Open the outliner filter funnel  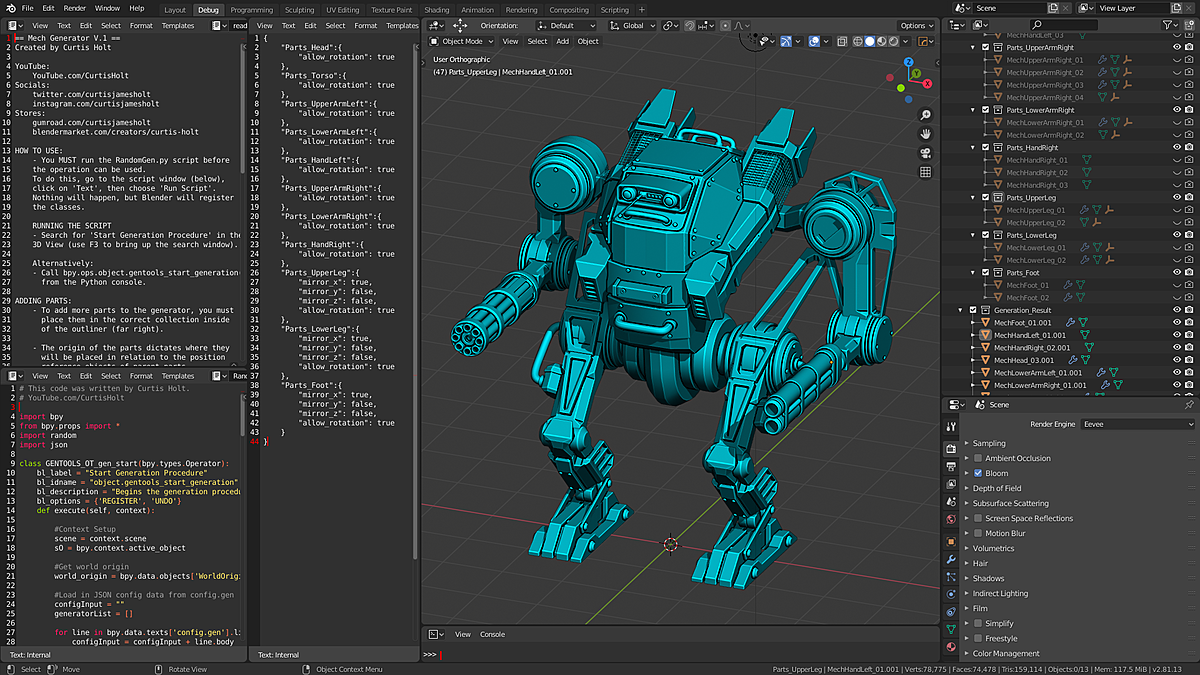click(1167, 25)
